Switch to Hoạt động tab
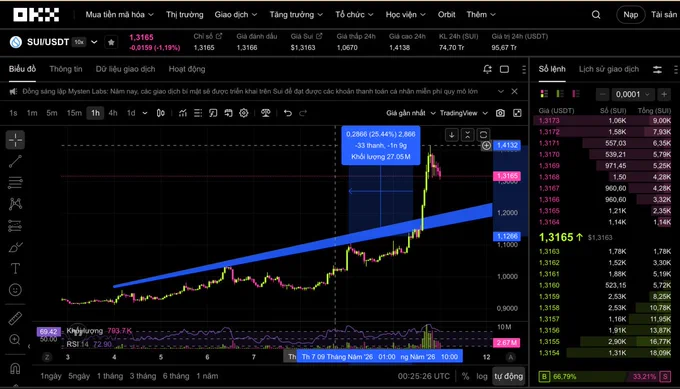680x389 pixels. [x=187, y=69]
